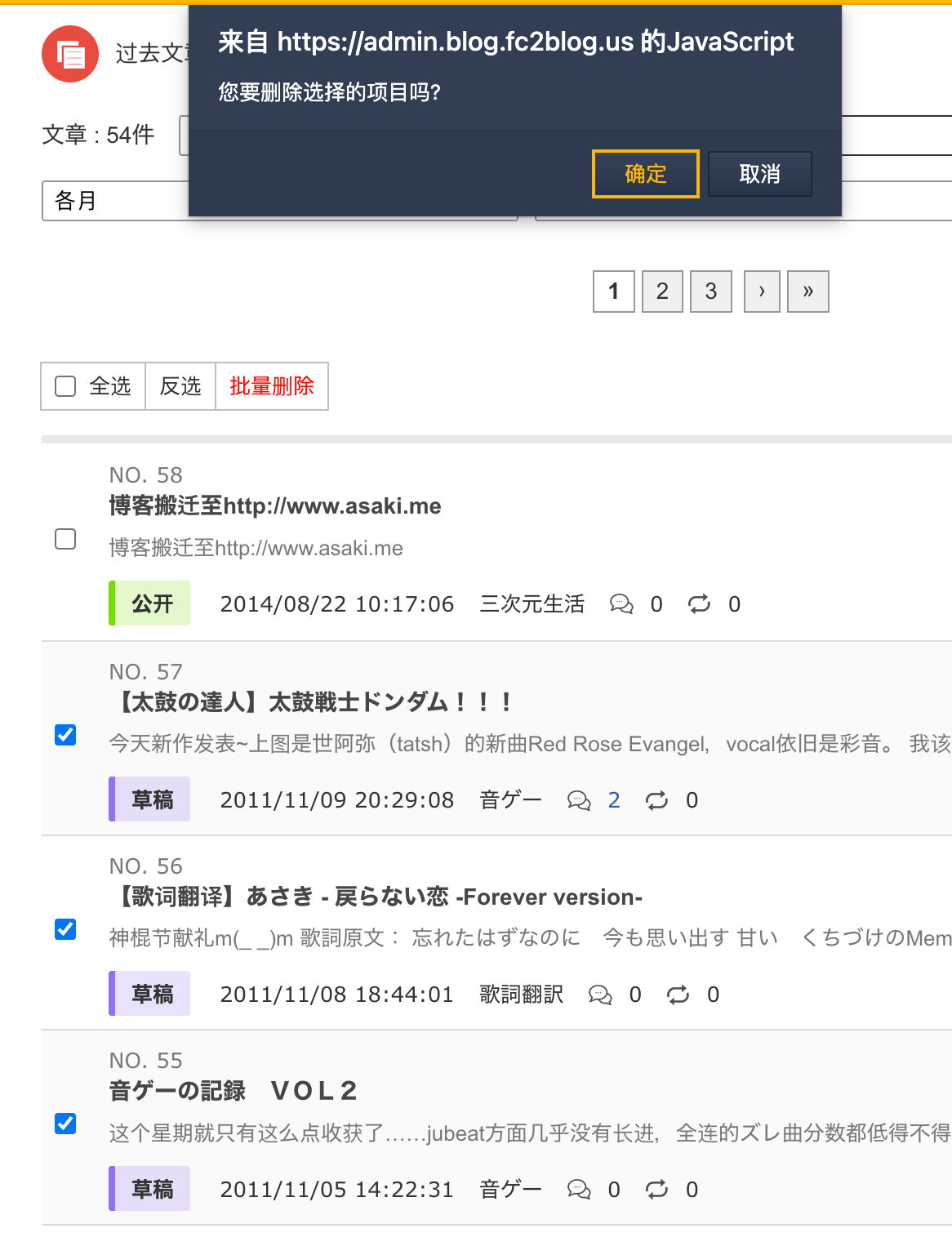
Task: Click comment icon on post NO. 58
Action: [x=621, y=604]
